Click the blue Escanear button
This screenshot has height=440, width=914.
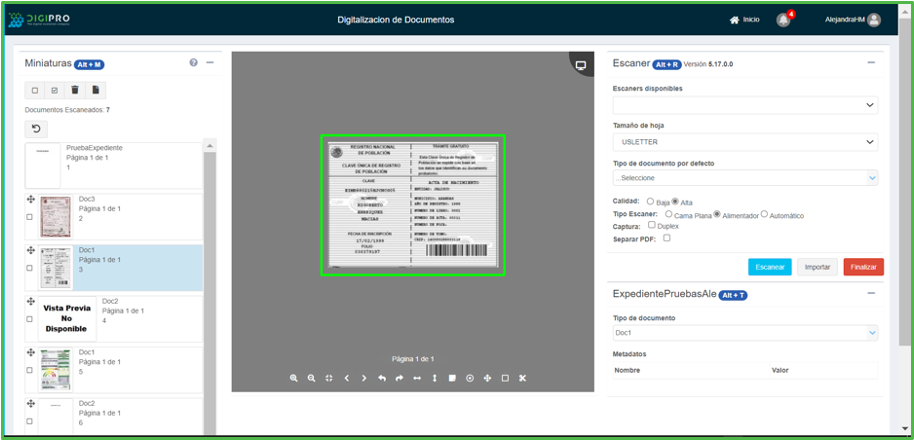769,267
